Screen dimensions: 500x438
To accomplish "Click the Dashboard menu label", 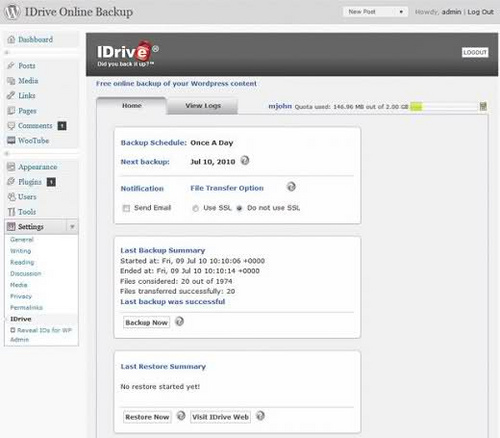I will point(35,39).
